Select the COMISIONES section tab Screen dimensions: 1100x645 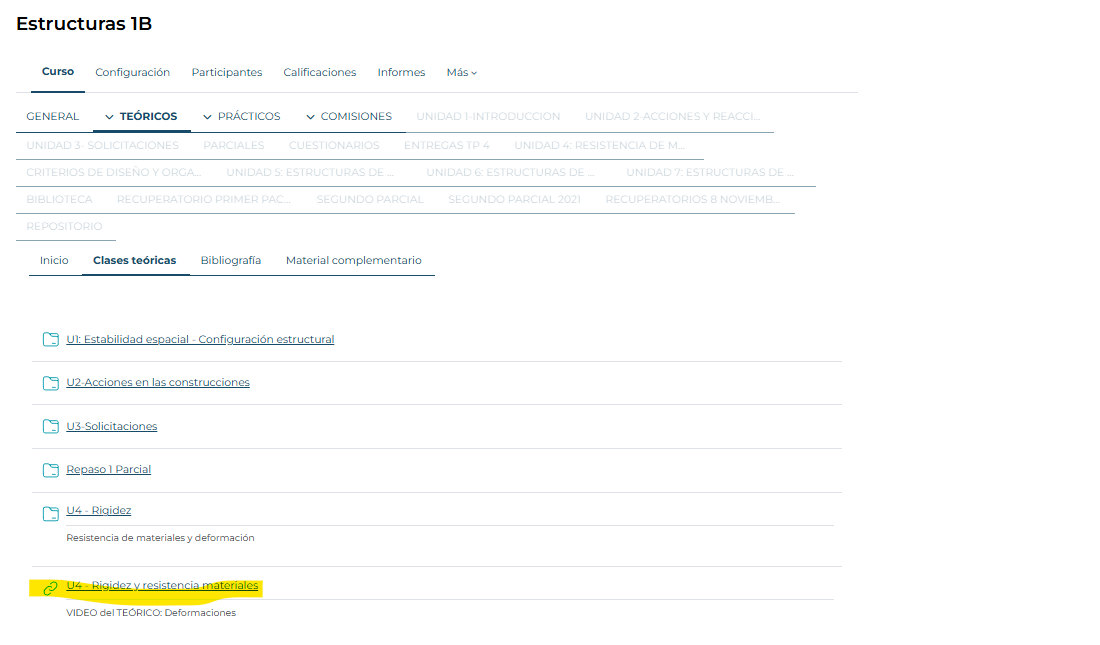356,117
